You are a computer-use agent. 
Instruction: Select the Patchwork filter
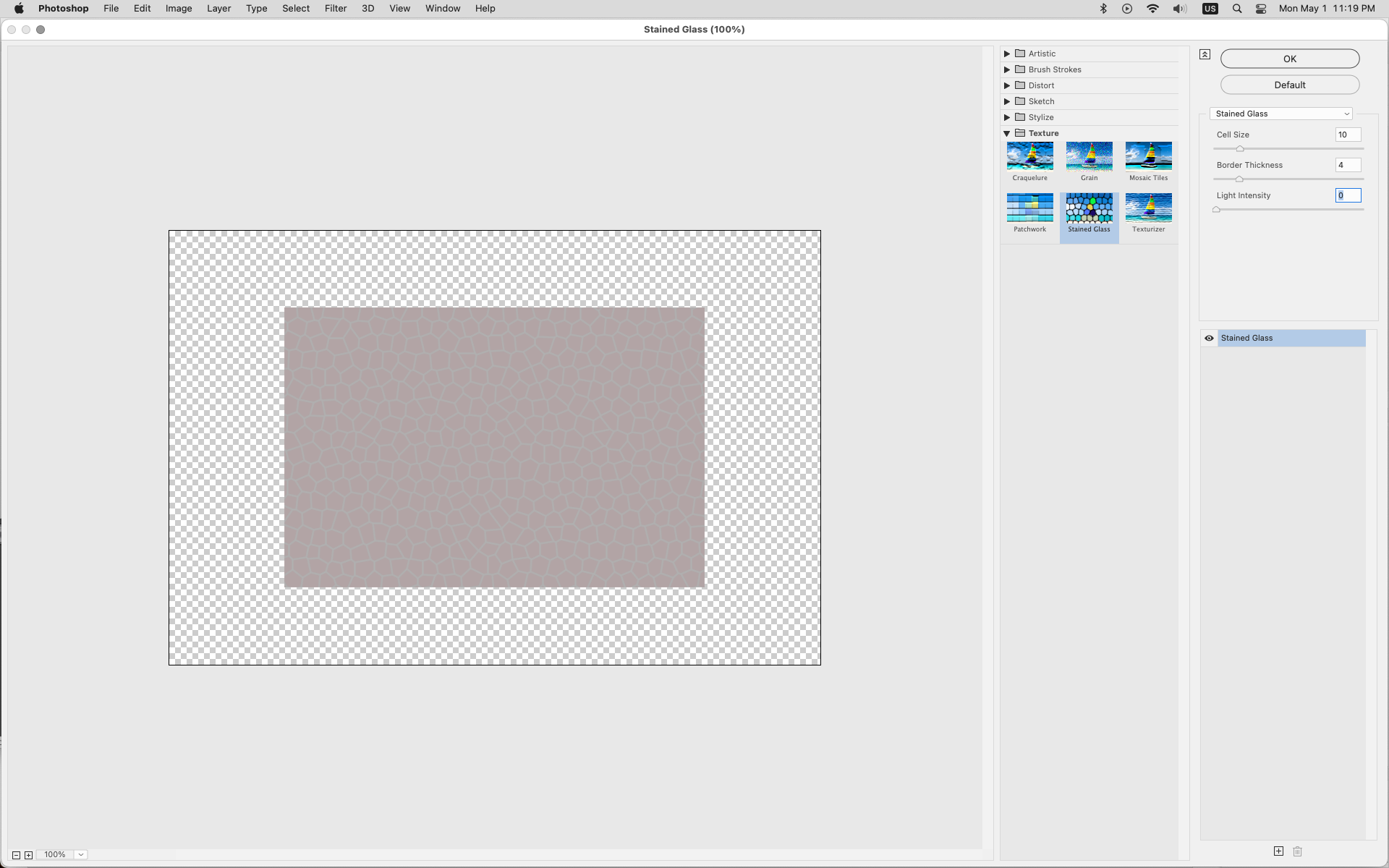[1029, 208]
